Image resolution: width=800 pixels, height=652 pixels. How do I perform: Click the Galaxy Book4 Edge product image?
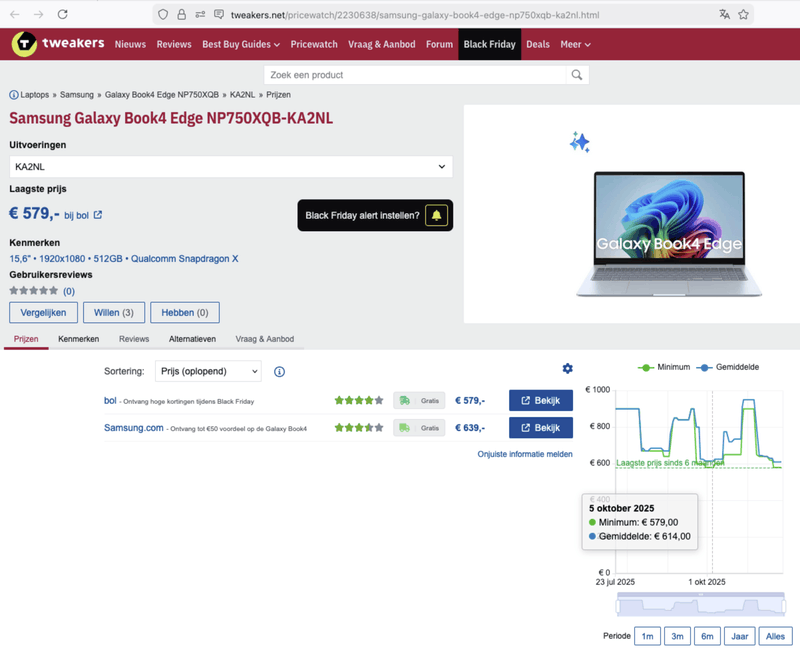coord(669,234)
